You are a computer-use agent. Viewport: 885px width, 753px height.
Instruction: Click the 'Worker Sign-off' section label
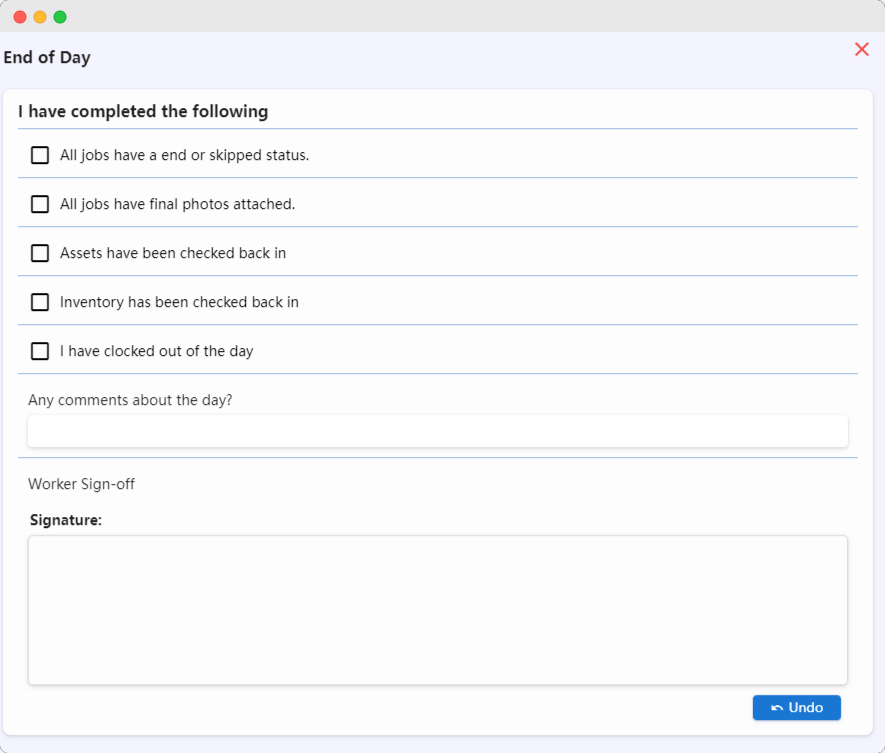click(81, 484)
